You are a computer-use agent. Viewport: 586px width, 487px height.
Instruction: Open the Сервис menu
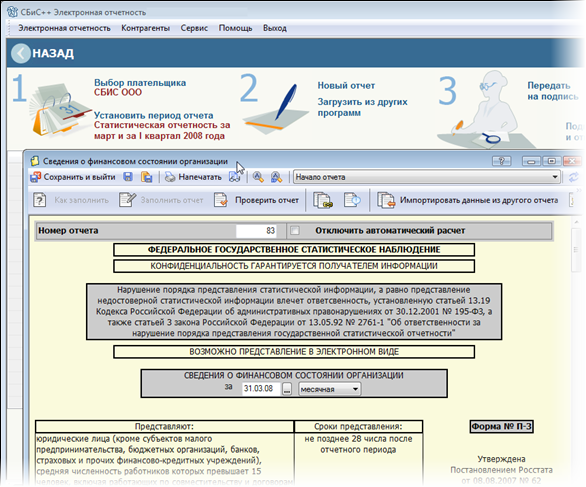point(194,28)
